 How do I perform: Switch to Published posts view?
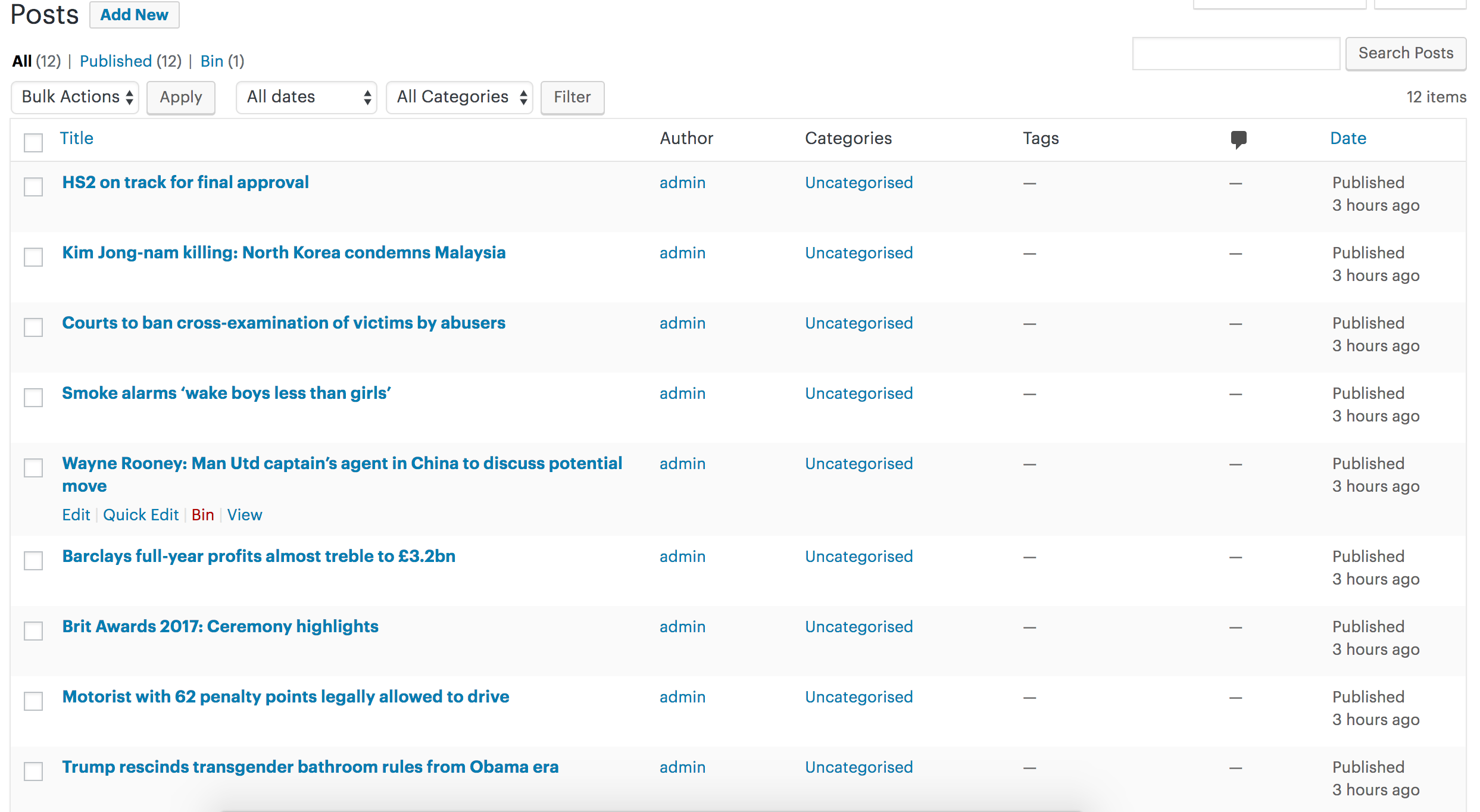pyautogui.click(x=115, y=61)
